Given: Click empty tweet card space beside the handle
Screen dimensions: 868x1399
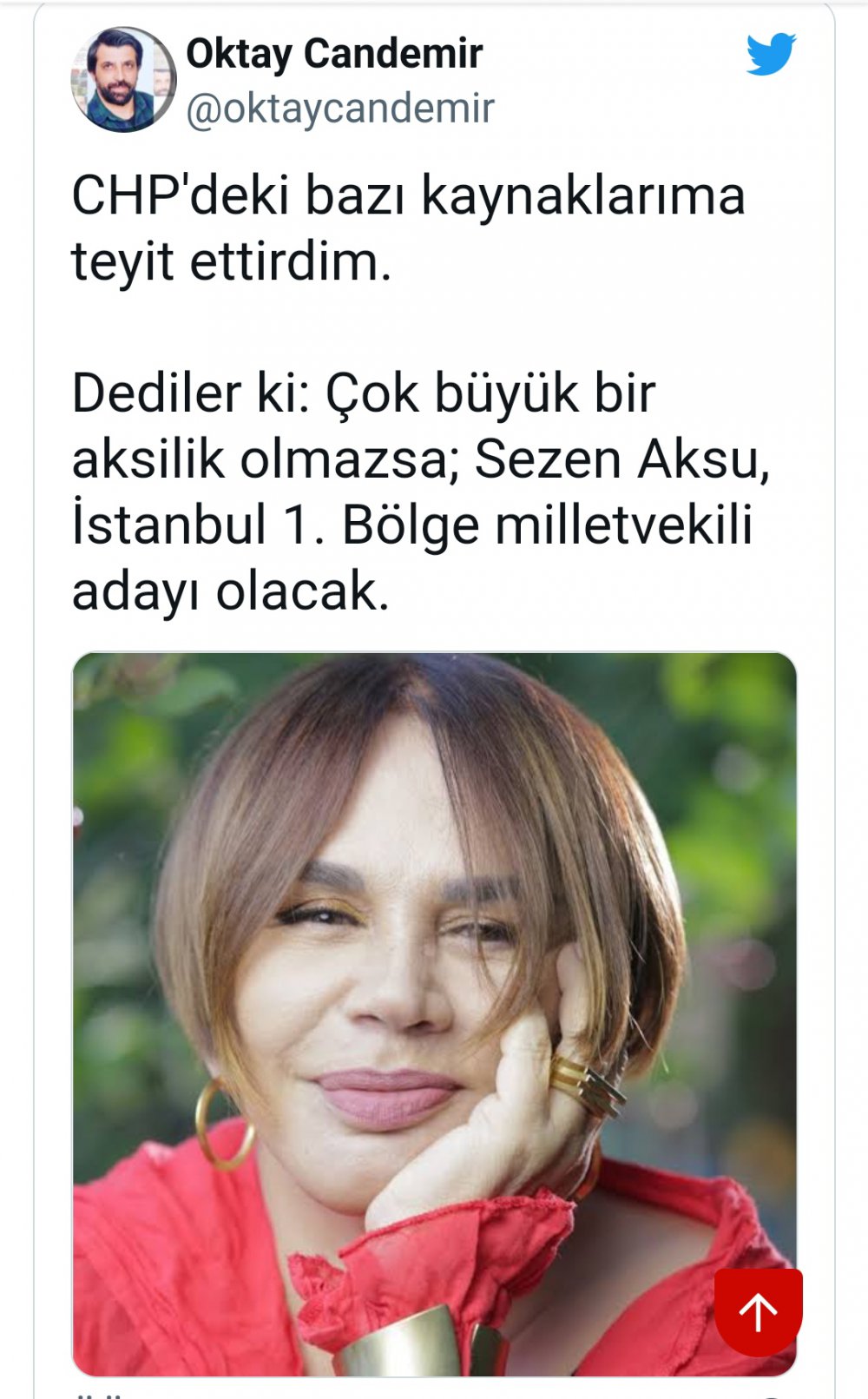Looking at the screenshot, I should [616, 109].
